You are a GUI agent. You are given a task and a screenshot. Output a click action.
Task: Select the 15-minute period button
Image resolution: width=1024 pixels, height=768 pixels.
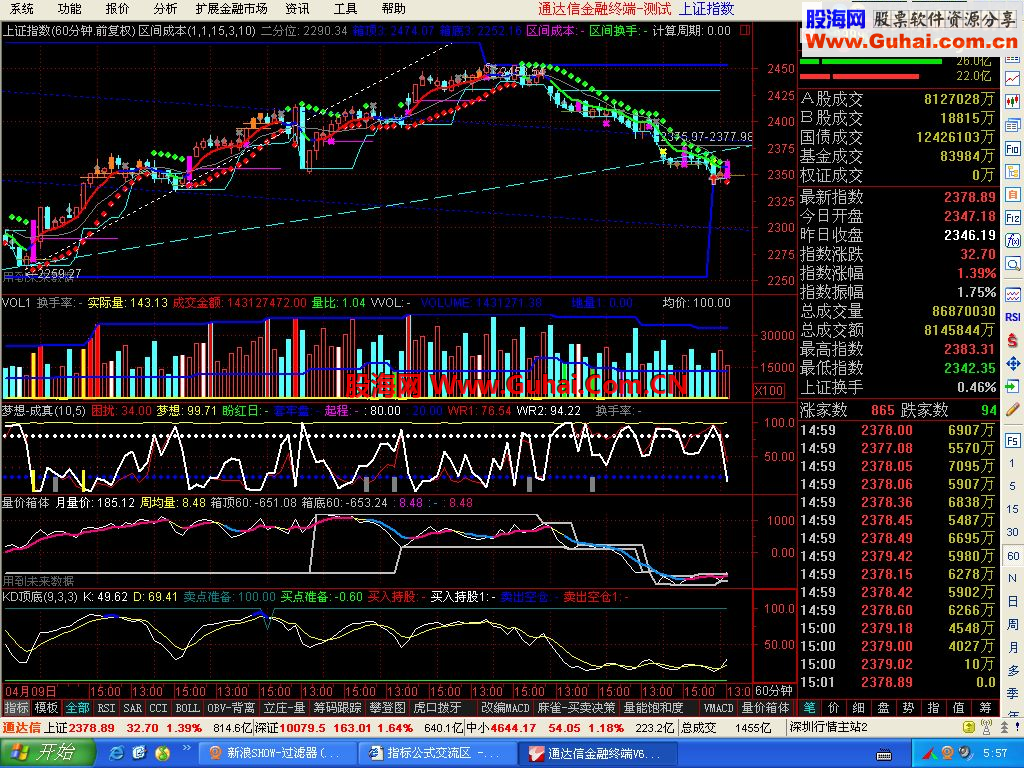pos(1013,509)
